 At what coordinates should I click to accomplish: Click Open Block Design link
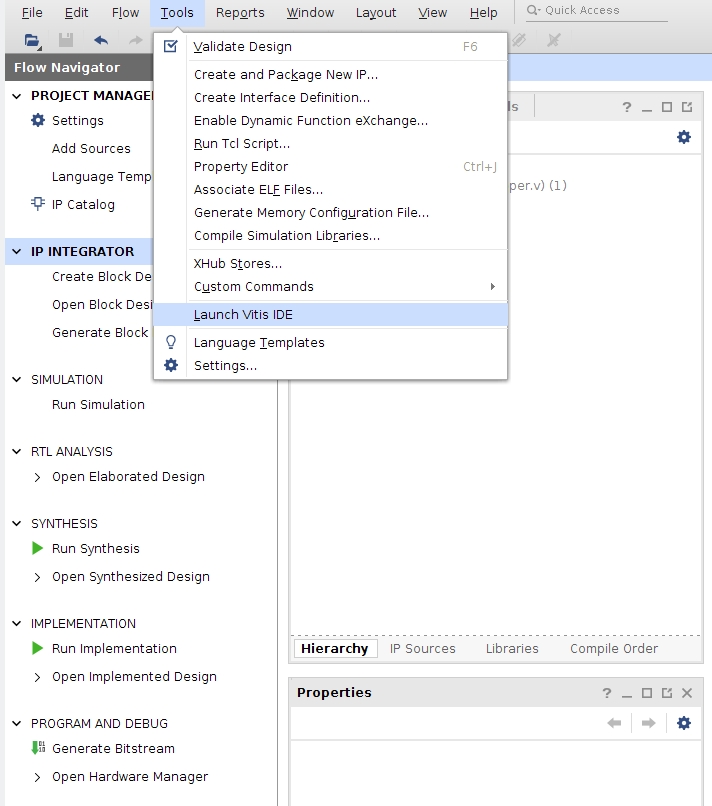click(102, 304)
